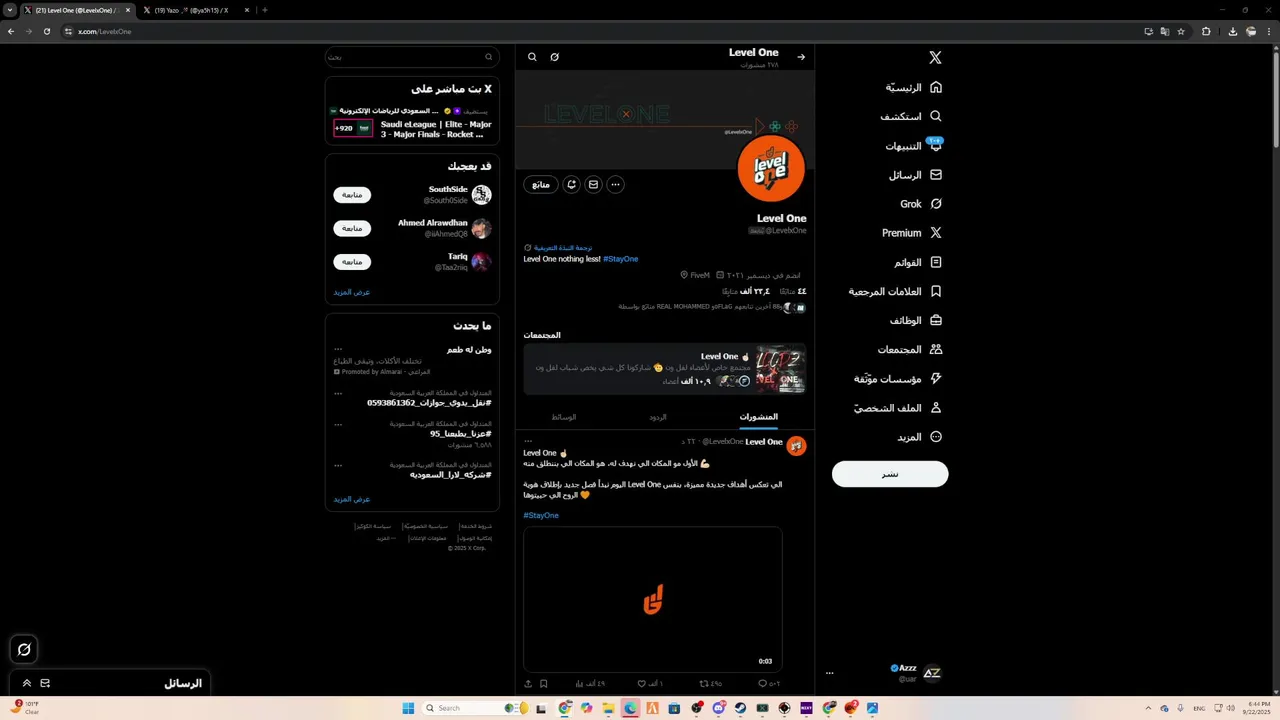Click the back arrow in the profile header
Viewport: 1280px width, 720px height.
tap(801, 57)
